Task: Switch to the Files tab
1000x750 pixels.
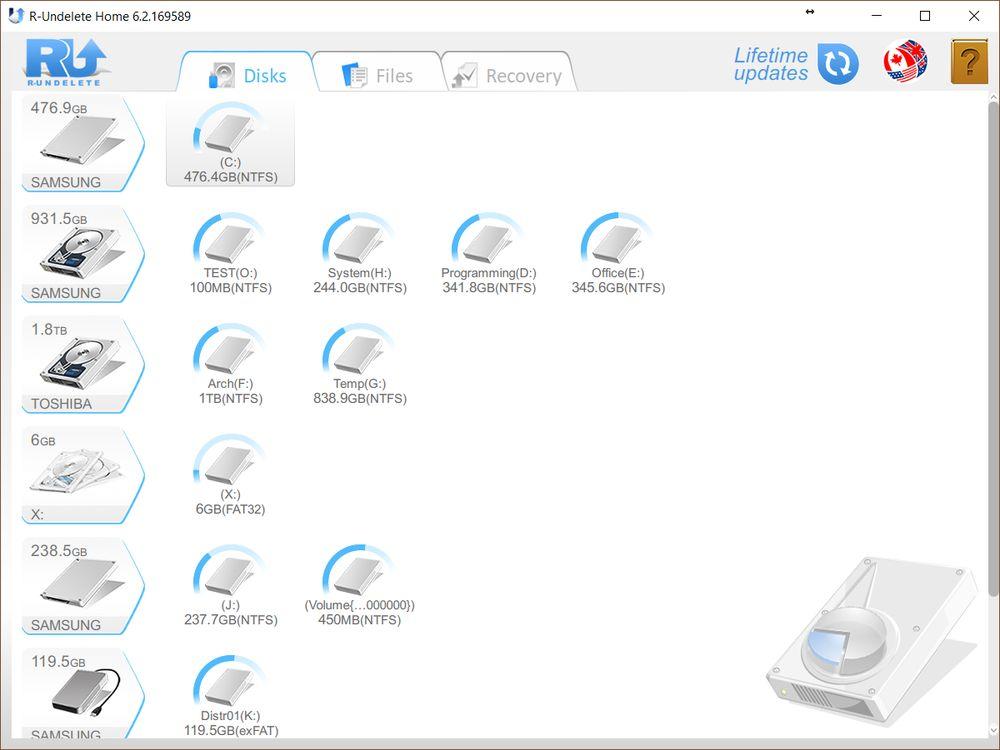Action: tap(378, 73)
